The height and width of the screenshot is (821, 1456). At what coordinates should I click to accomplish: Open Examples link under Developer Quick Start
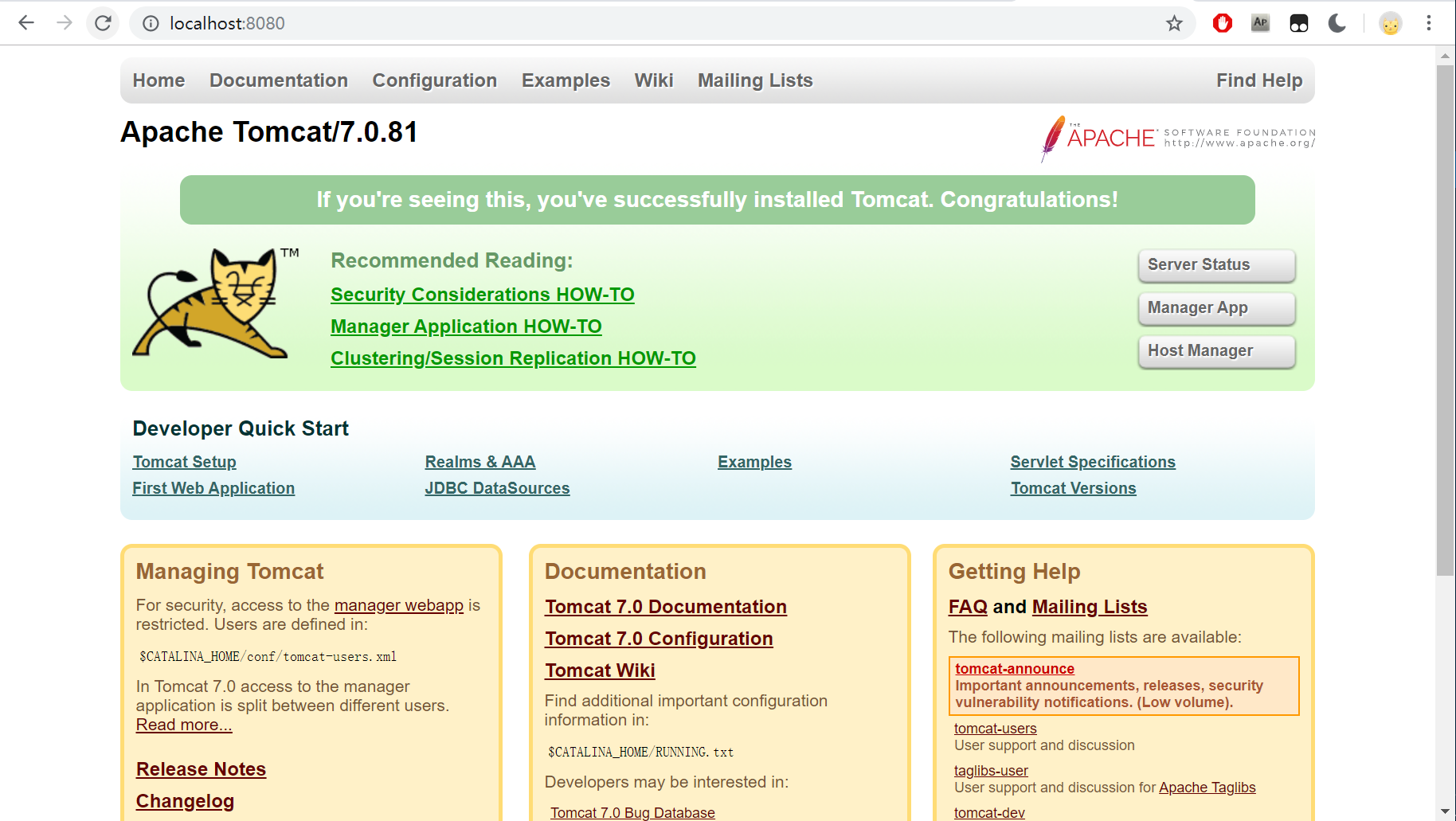tap(754, 462)
